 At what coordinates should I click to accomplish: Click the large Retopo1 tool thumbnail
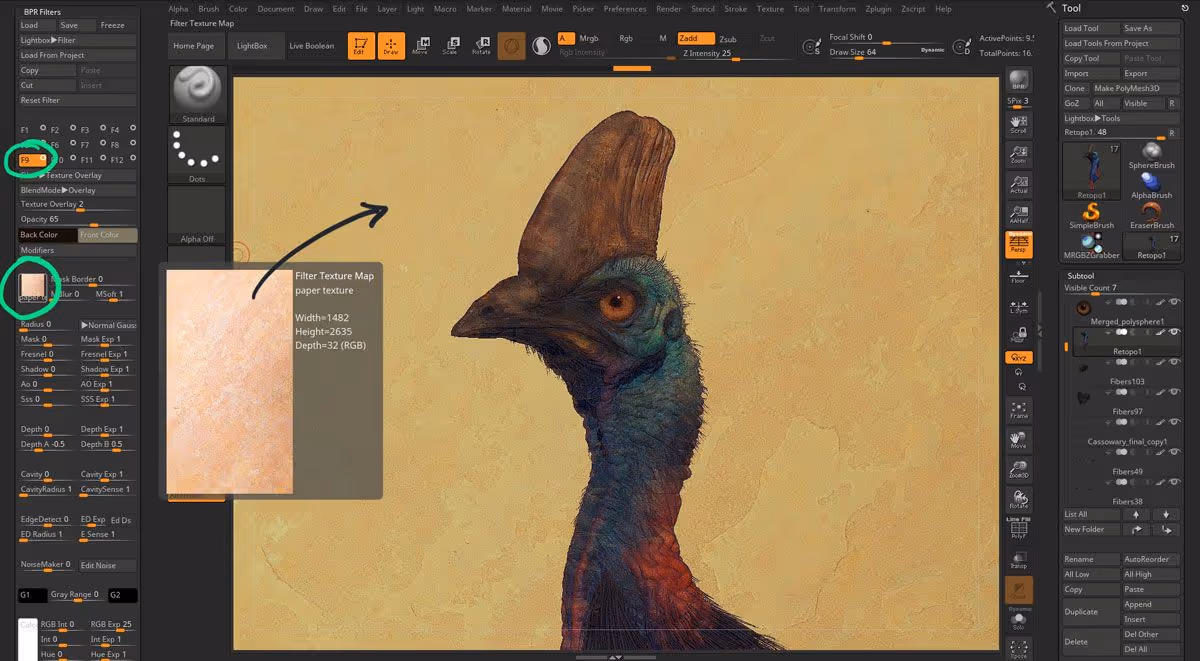(x=1091, y=171)
